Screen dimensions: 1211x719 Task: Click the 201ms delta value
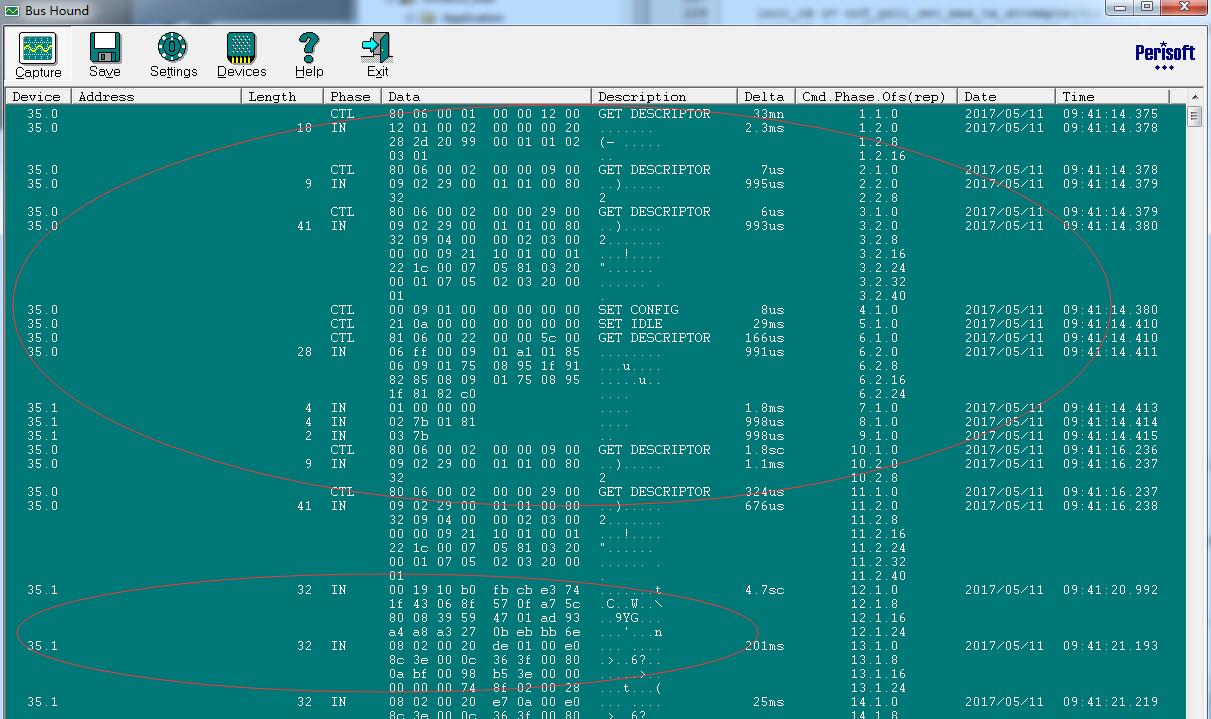click(x=764, y=646)
